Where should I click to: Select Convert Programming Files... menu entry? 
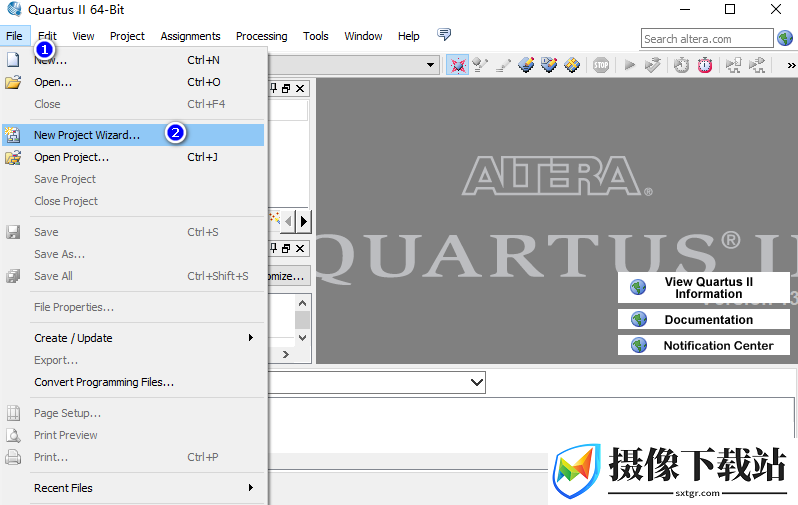[x=133, y=382]
